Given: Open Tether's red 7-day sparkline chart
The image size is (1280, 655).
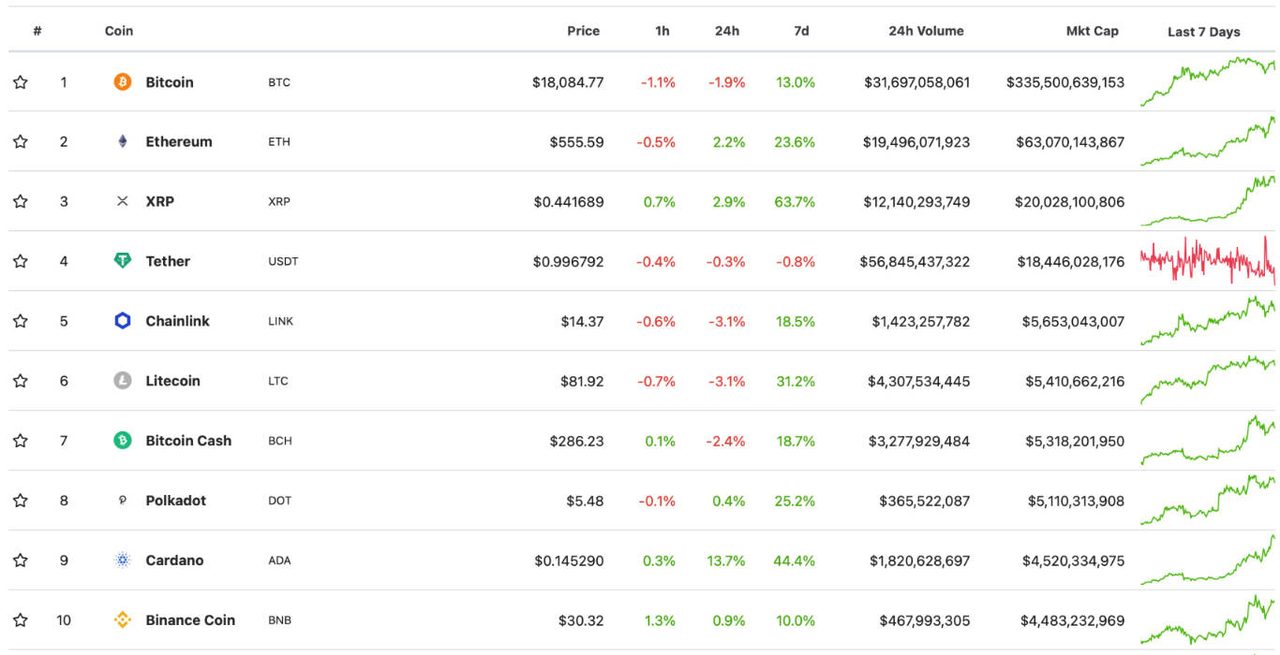Looking at the screenshot, I should [1208, 260].
